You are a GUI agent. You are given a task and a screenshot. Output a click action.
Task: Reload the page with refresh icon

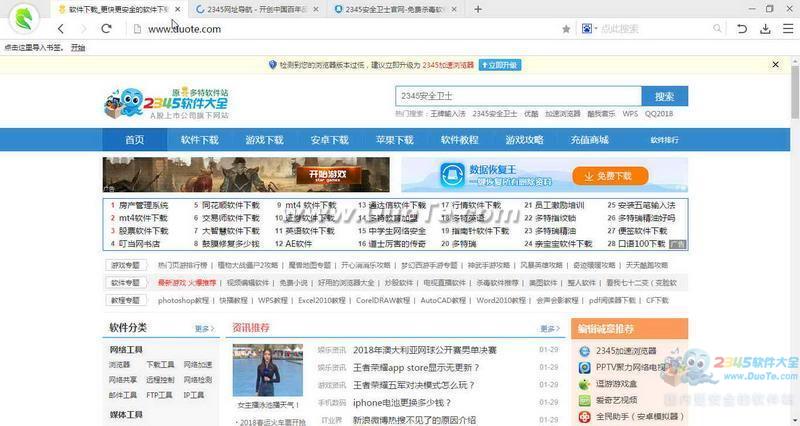pos(106,29)
